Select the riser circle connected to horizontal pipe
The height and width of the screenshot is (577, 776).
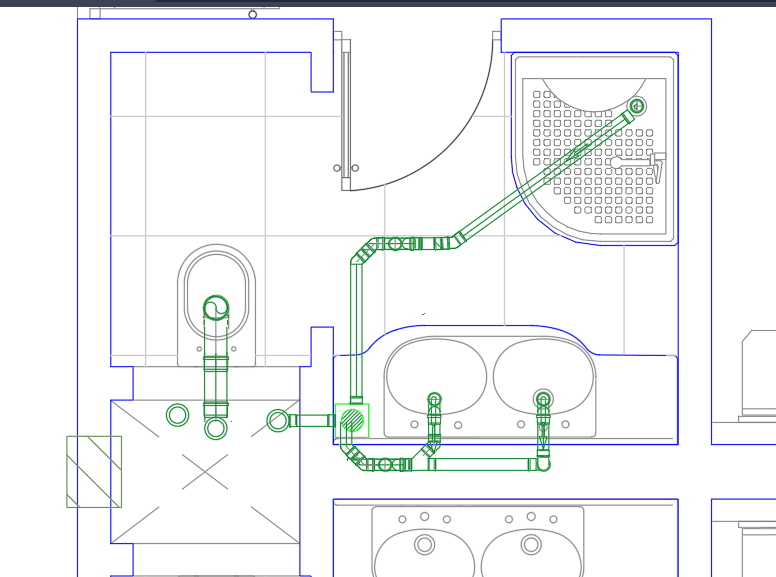coord(278,421)
